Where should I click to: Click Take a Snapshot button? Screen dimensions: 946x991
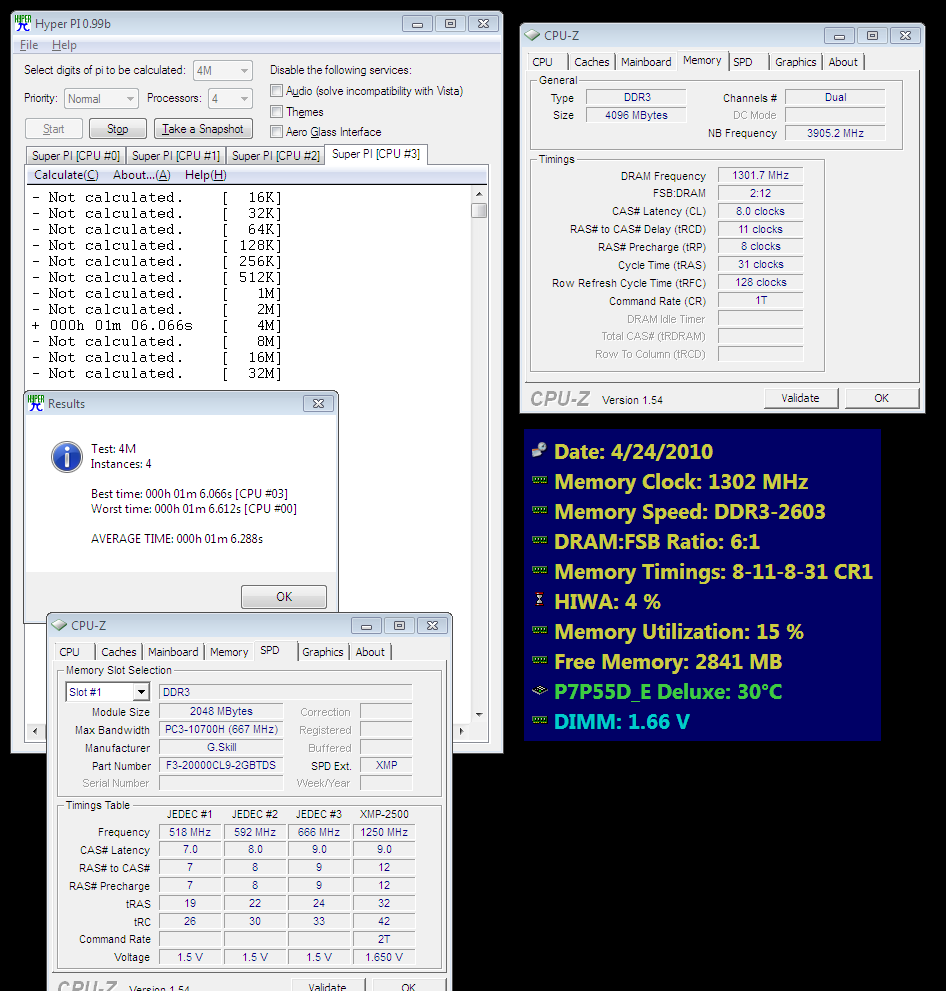[203, 129]
